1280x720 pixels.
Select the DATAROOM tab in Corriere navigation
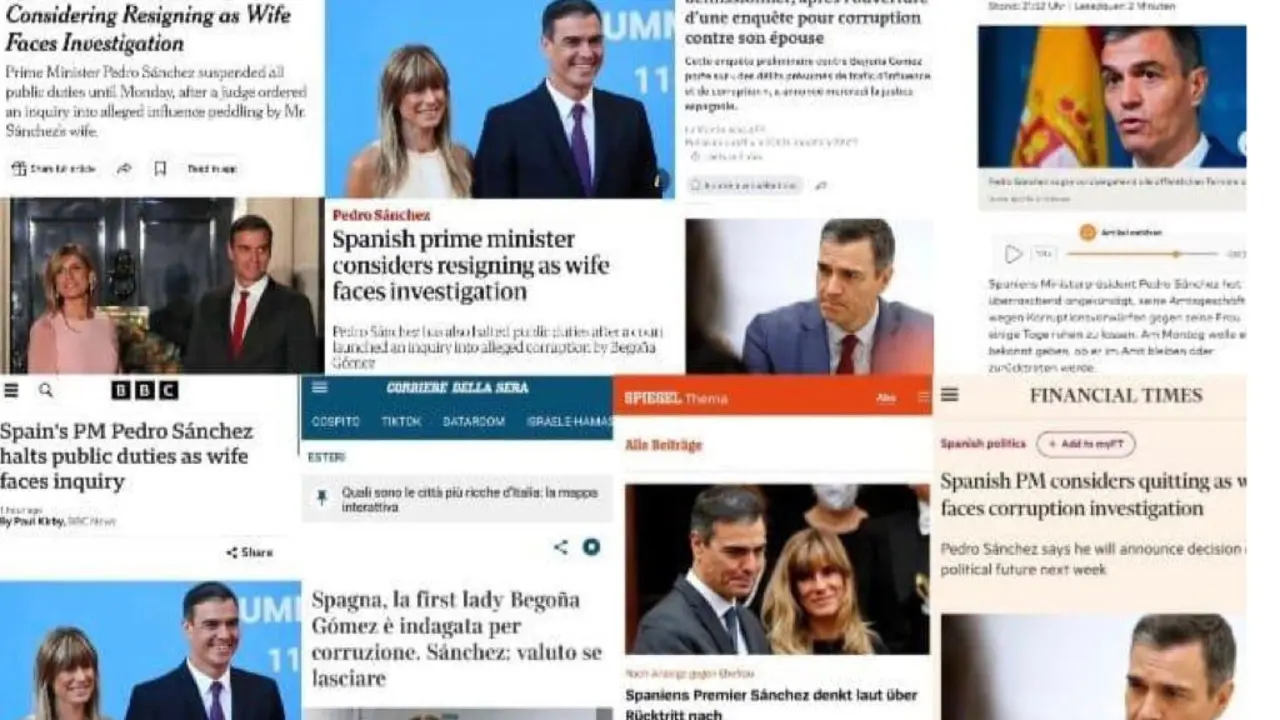[x=474, y=422]
